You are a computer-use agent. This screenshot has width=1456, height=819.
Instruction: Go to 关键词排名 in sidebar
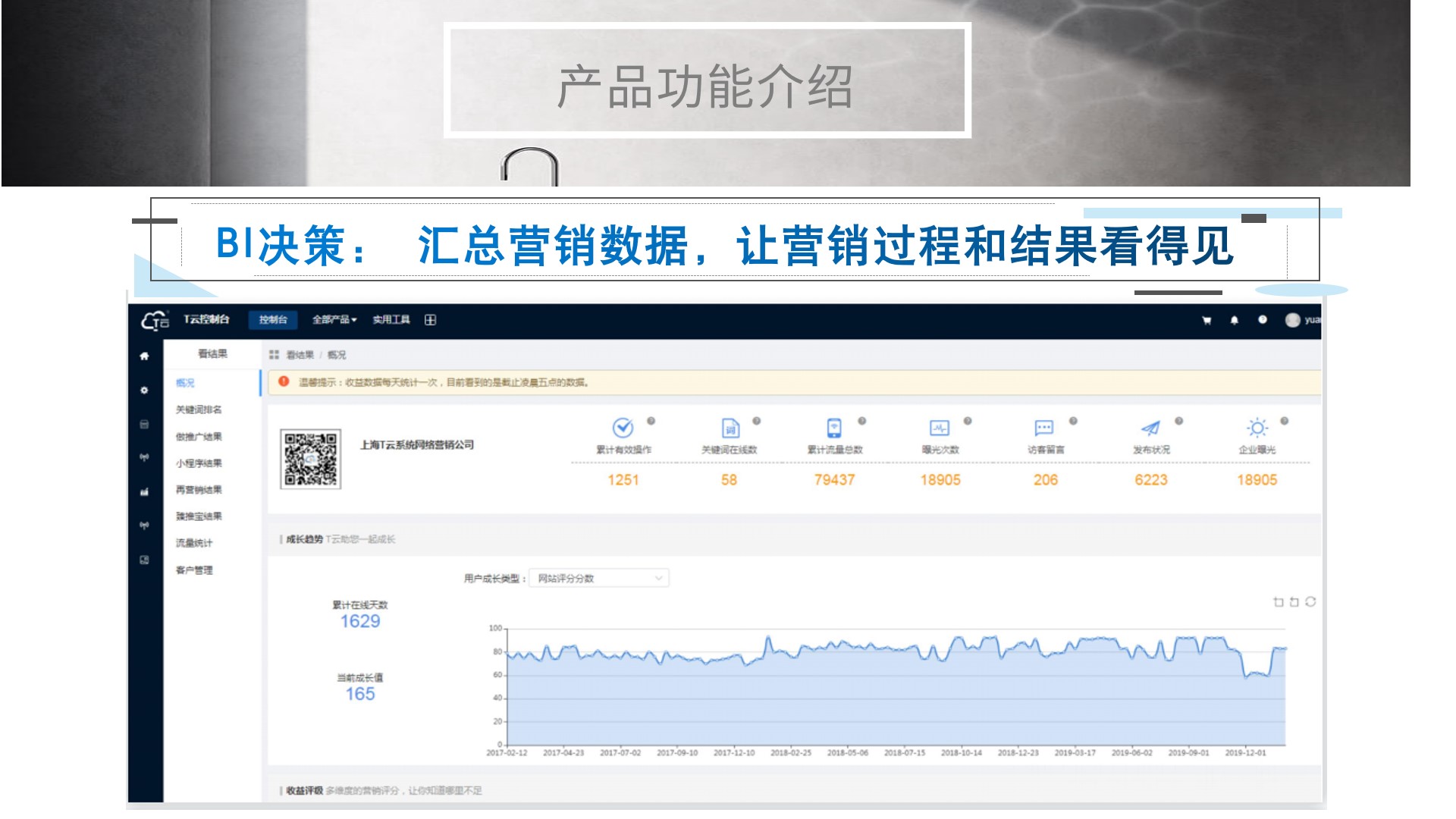point(199,409)
